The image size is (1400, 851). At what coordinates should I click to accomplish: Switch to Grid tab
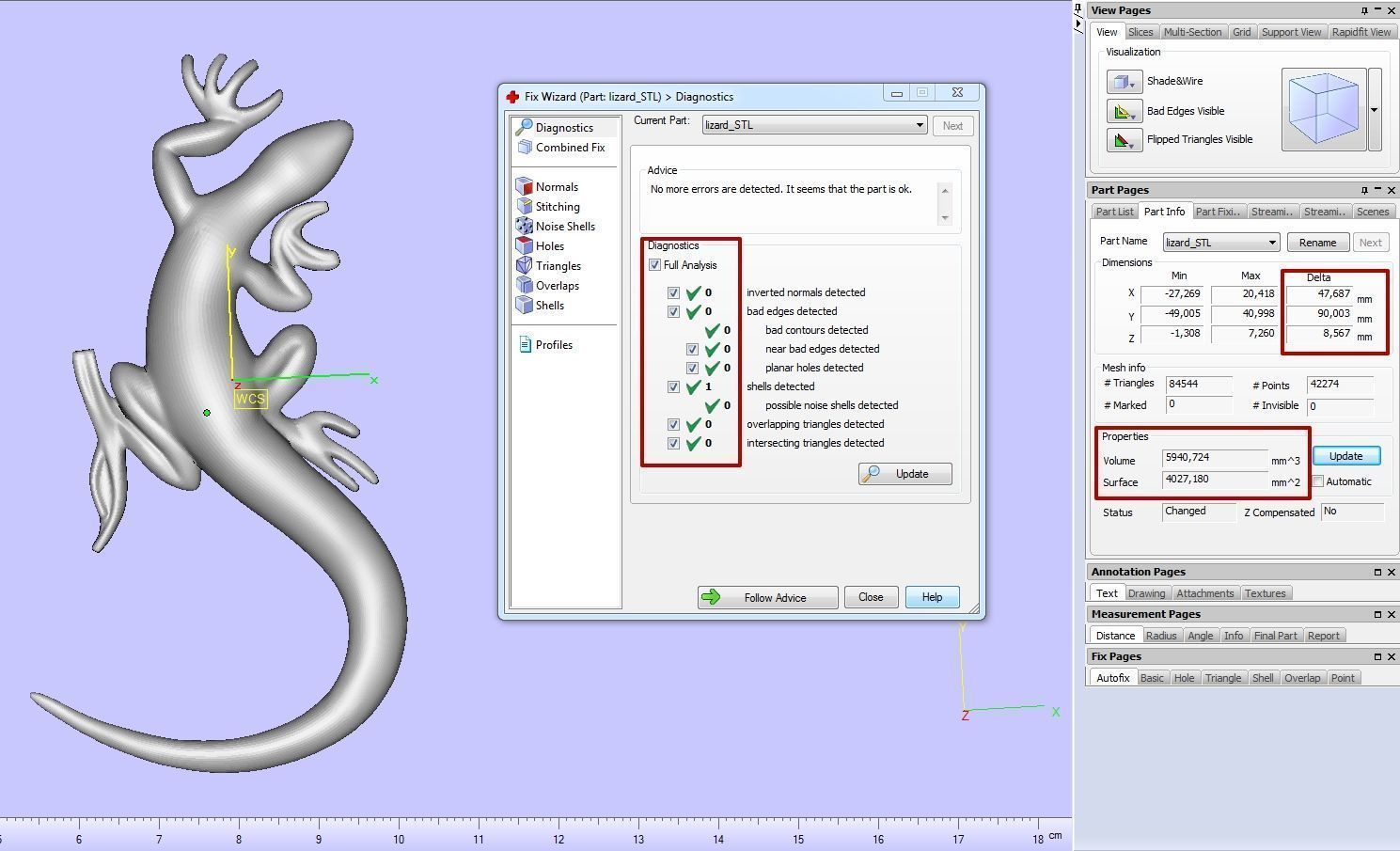coord(1241,32)
